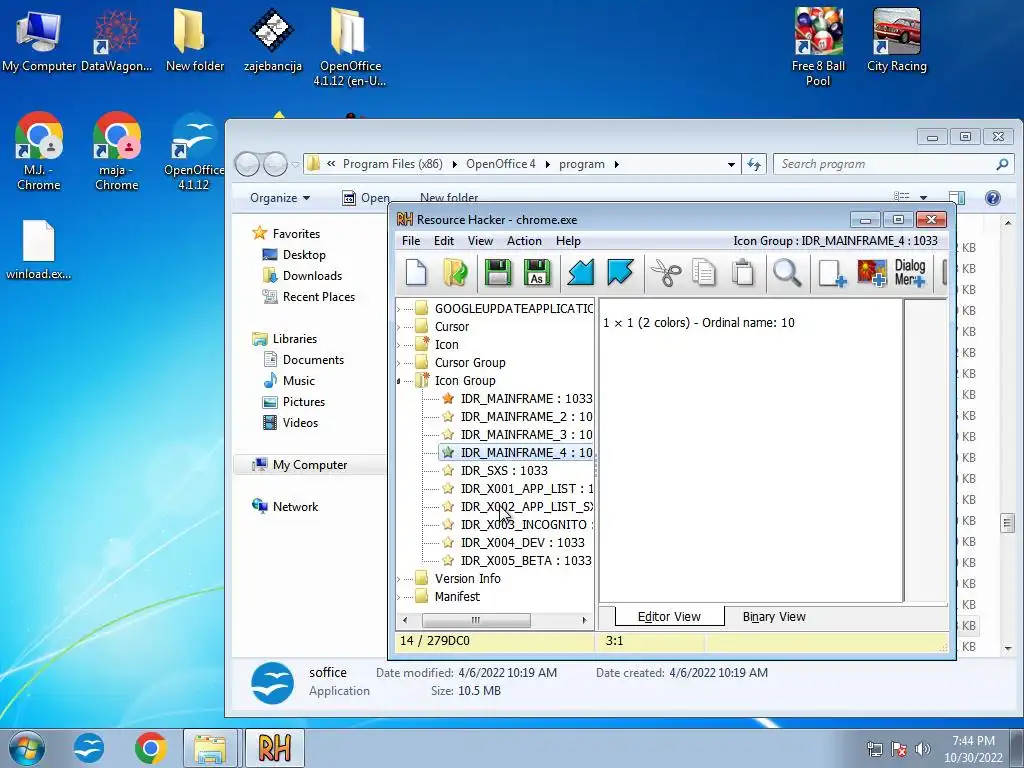Click the Add blank resource icon
This screenshot has height=768, width=1024.
(832, 272)
